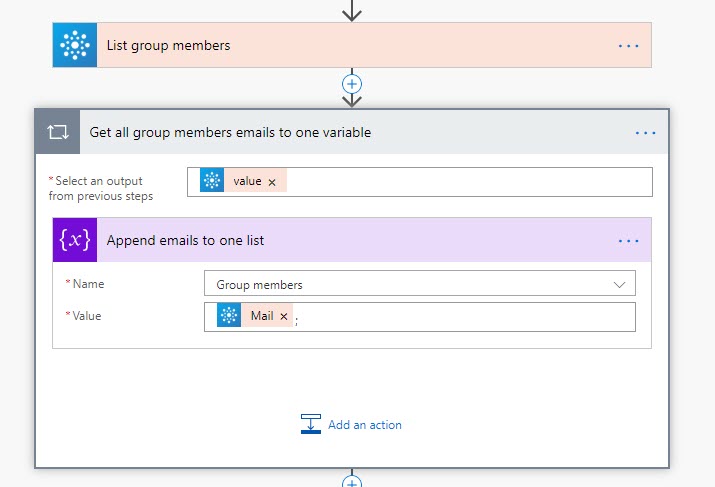Click the chevron arrow in the Name field
Image resolution: width=715 pixels, height=487 pixels.
coord(619,284)
